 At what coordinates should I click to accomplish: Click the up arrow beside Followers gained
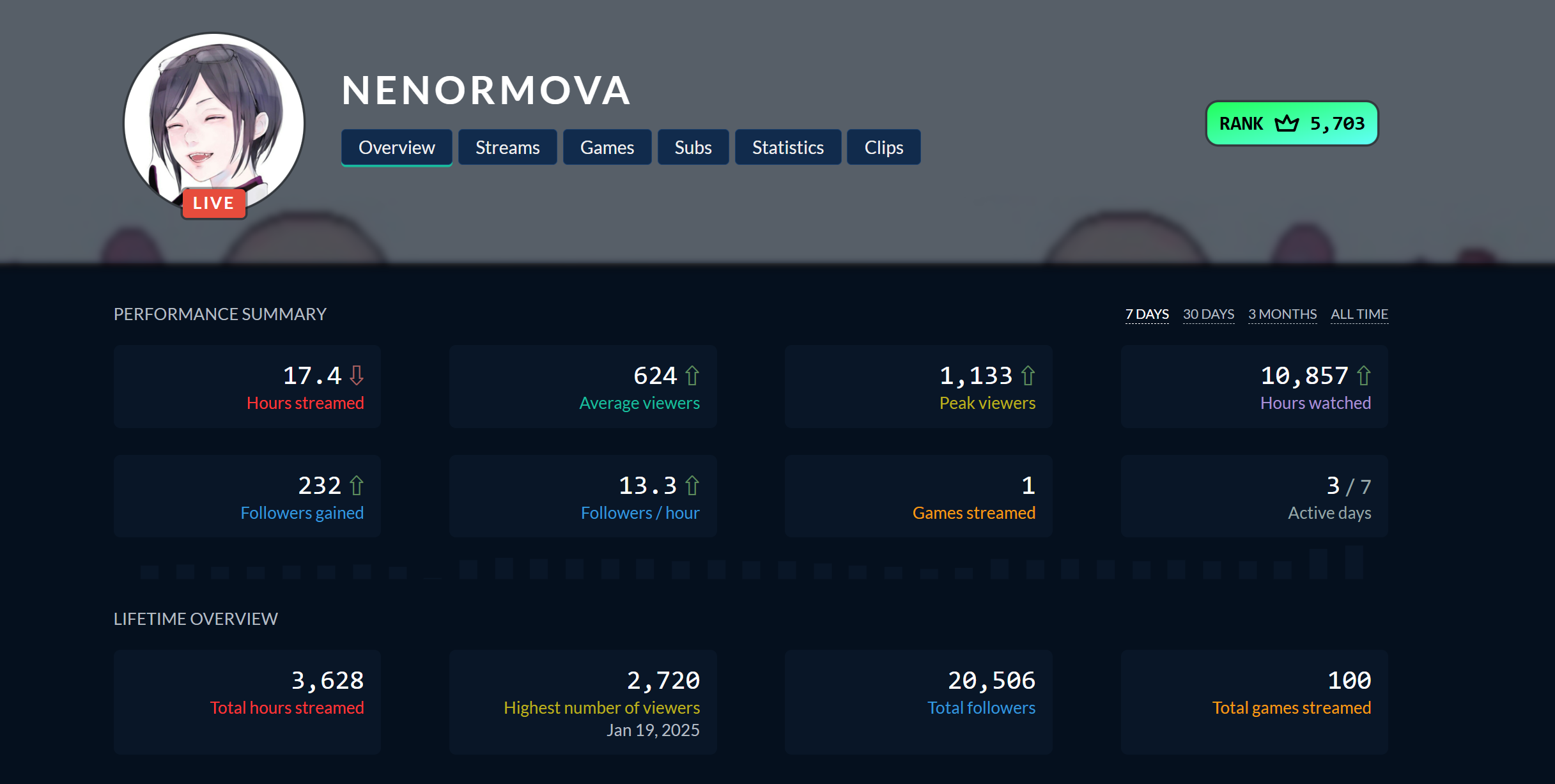[x=357, y=486]
